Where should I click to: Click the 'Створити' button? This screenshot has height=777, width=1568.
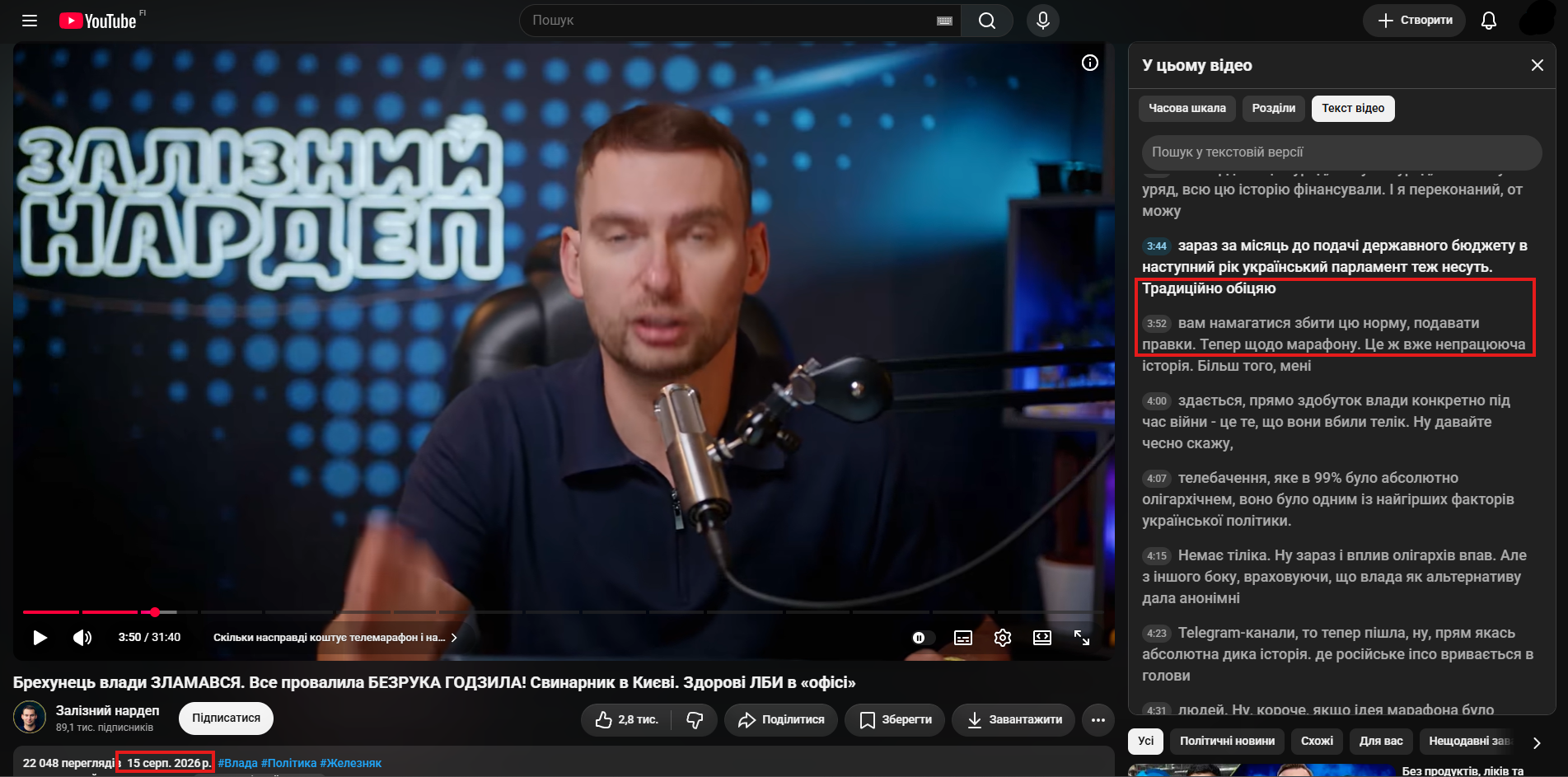click(x=1414, y=21)
